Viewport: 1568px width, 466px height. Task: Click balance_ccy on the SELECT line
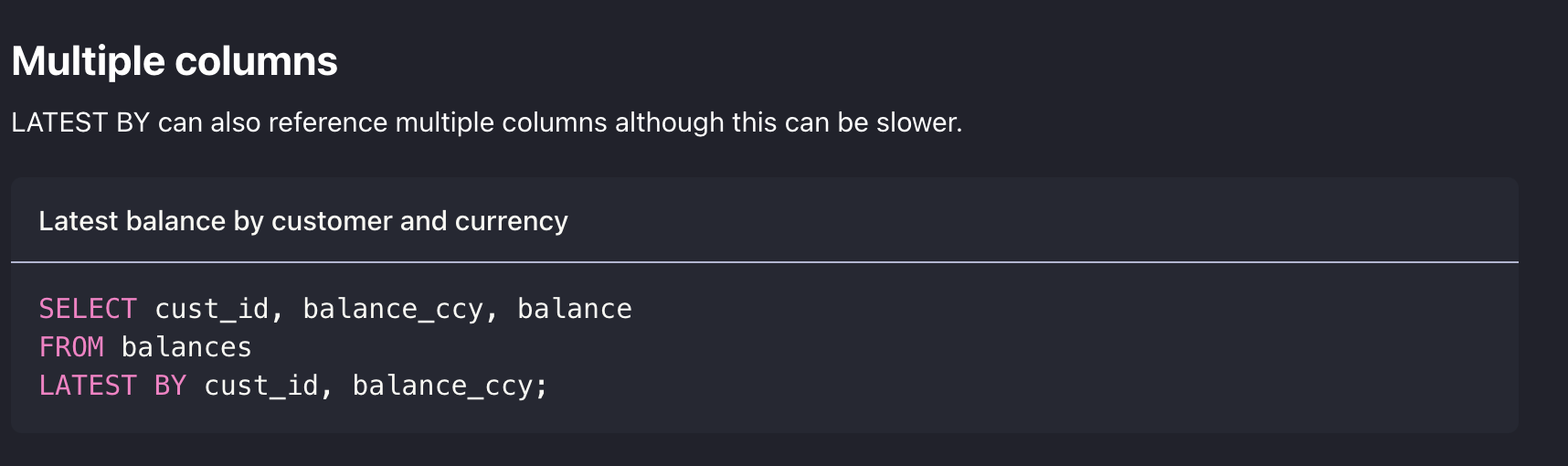point(393,309)
